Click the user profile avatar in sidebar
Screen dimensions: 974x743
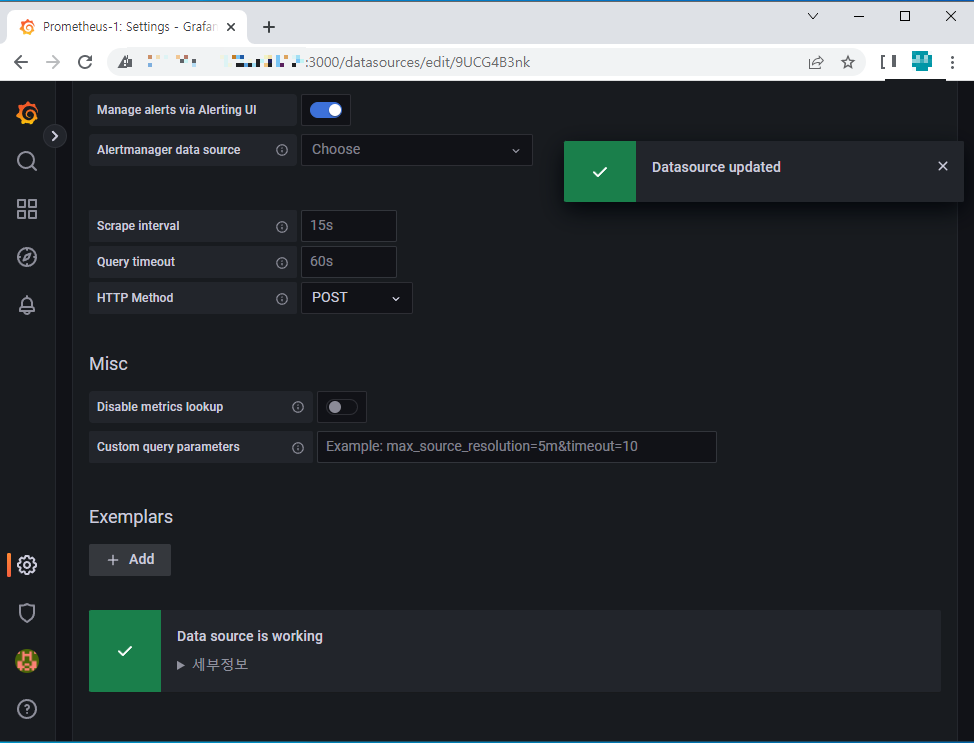tap(27, 661)
